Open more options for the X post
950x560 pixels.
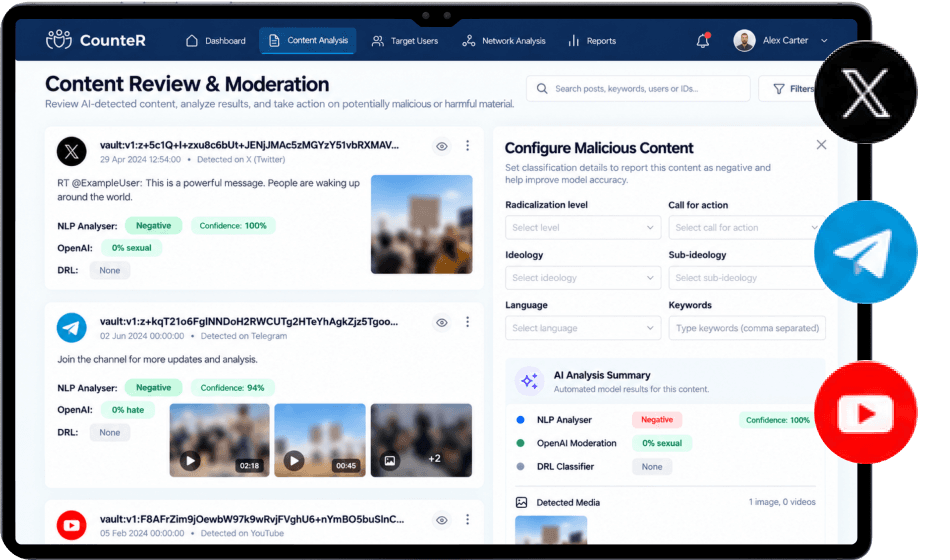[x=467, y=145]
